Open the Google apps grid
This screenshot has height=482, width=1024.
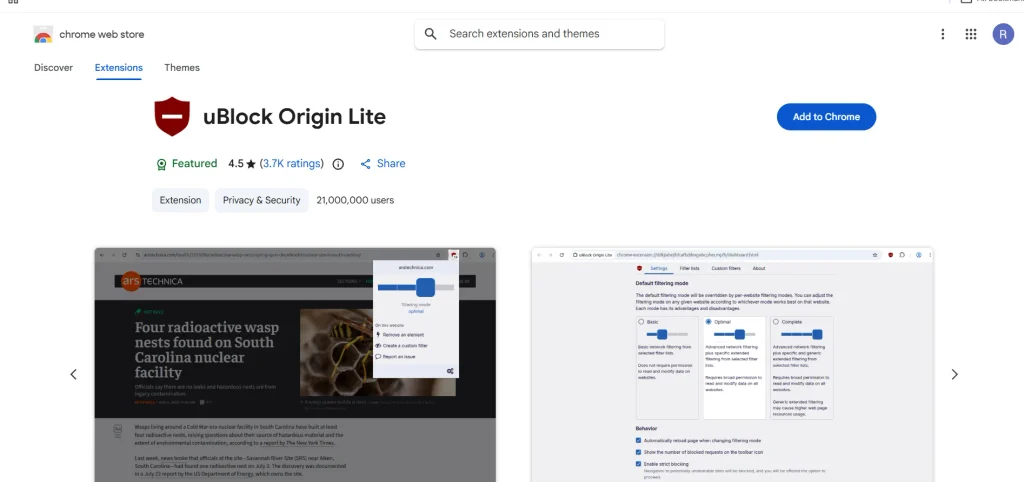point(971,34)
